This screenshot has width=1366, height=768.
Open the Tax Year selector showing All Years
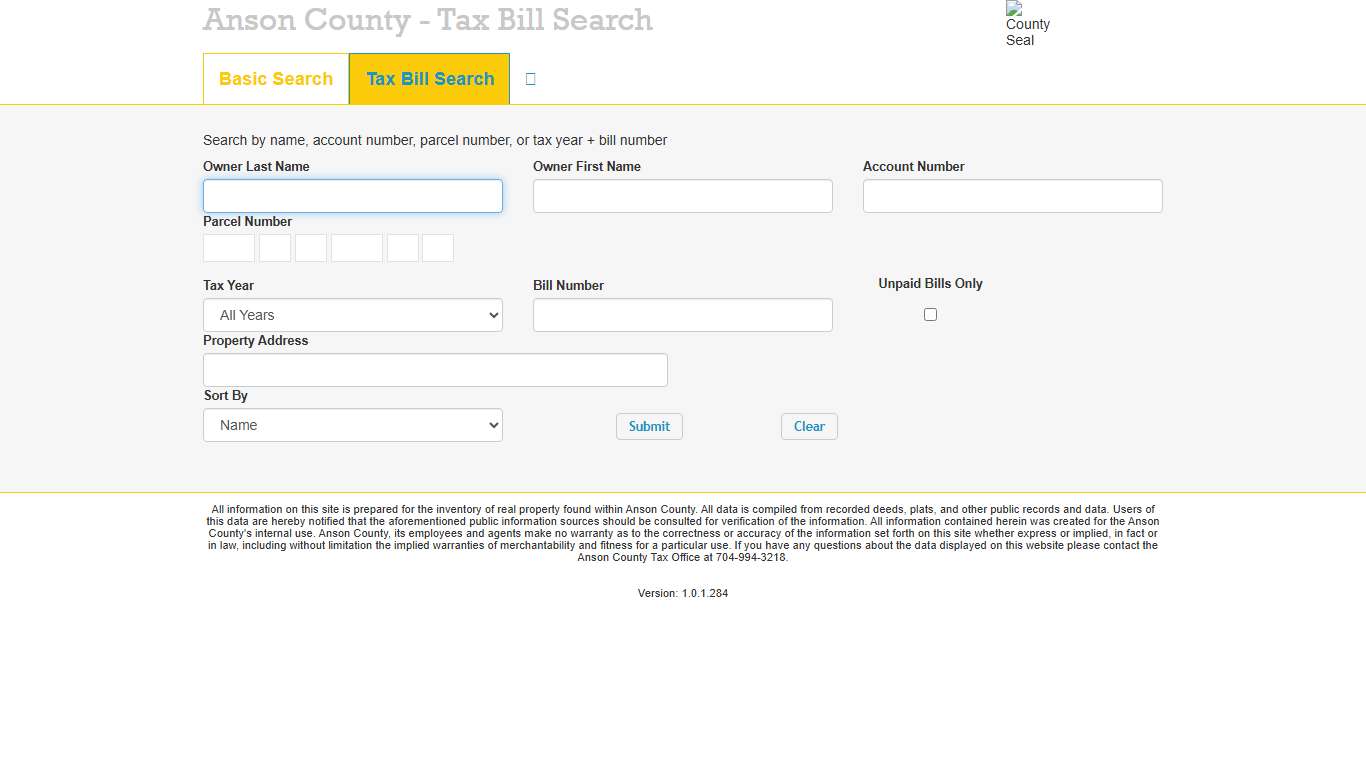pos(352,314)
